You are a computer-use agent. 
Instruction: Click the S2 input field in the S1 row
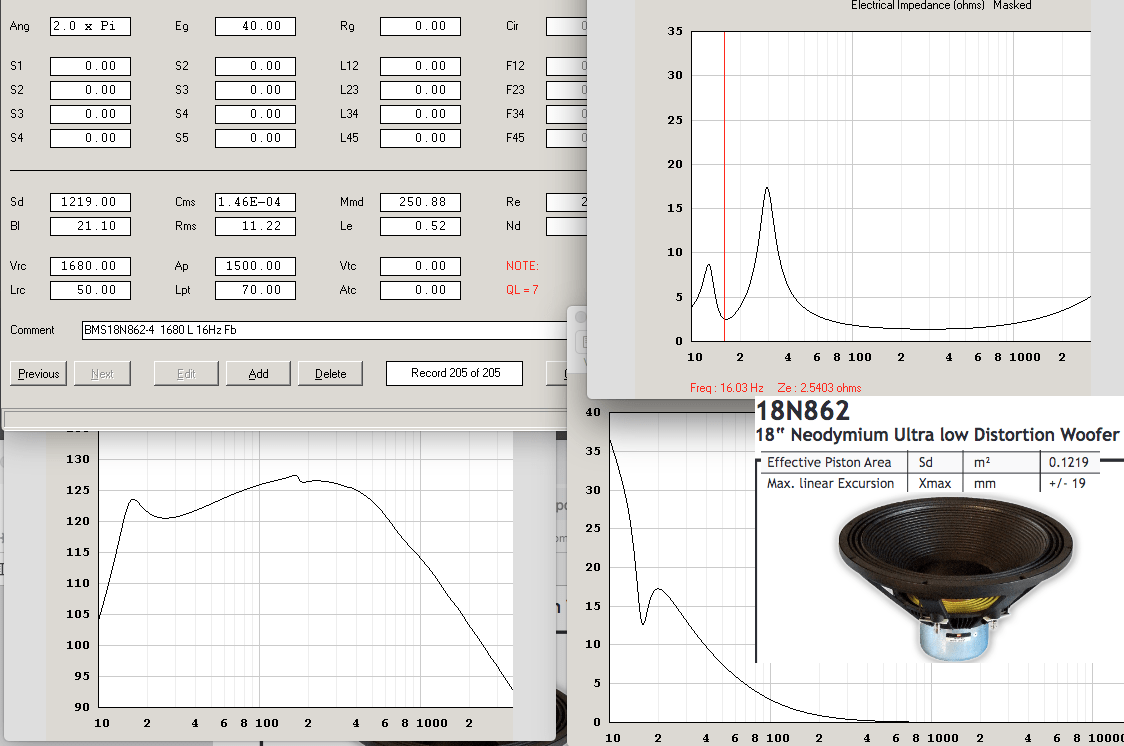[255, 67]
